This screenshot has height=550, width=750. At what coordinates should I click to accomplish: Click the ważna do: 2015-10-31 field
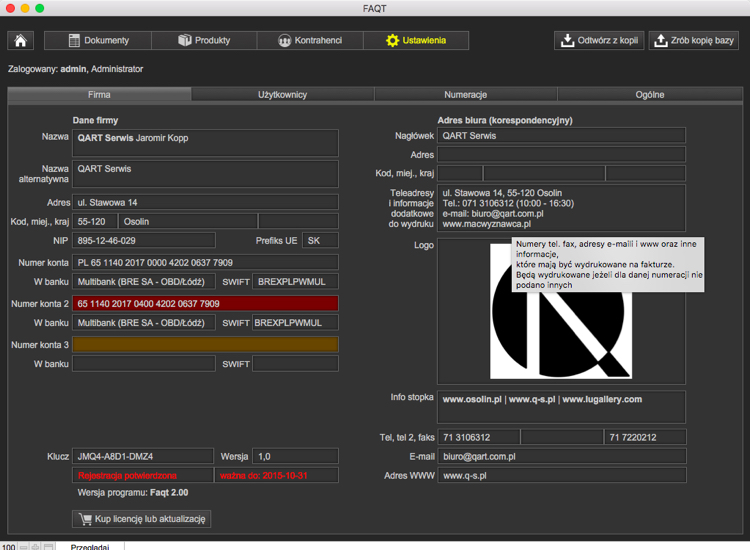click(277, 475)
